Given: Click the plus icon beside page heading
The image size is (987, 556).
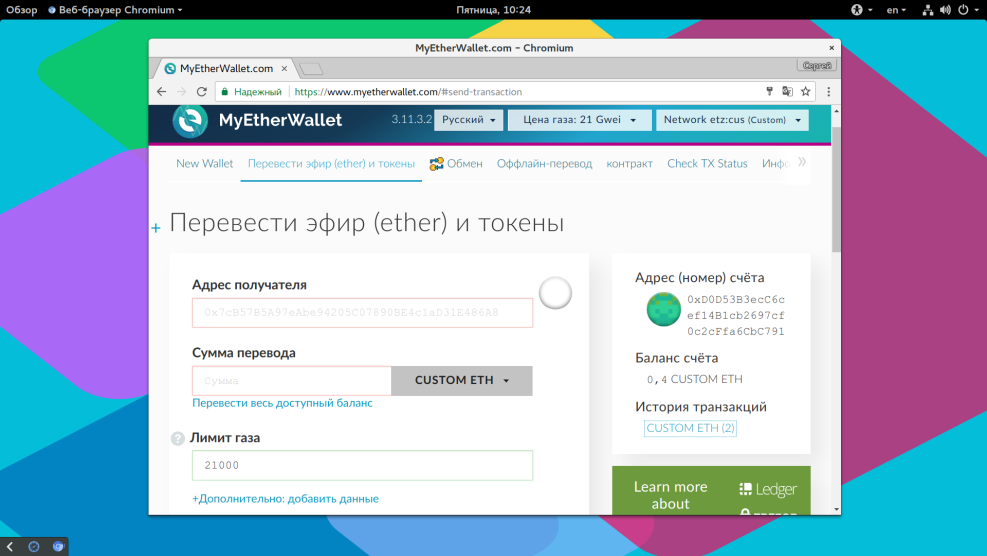Looking at the screenshot, I should pyautogui.click(x=156, y=228).
